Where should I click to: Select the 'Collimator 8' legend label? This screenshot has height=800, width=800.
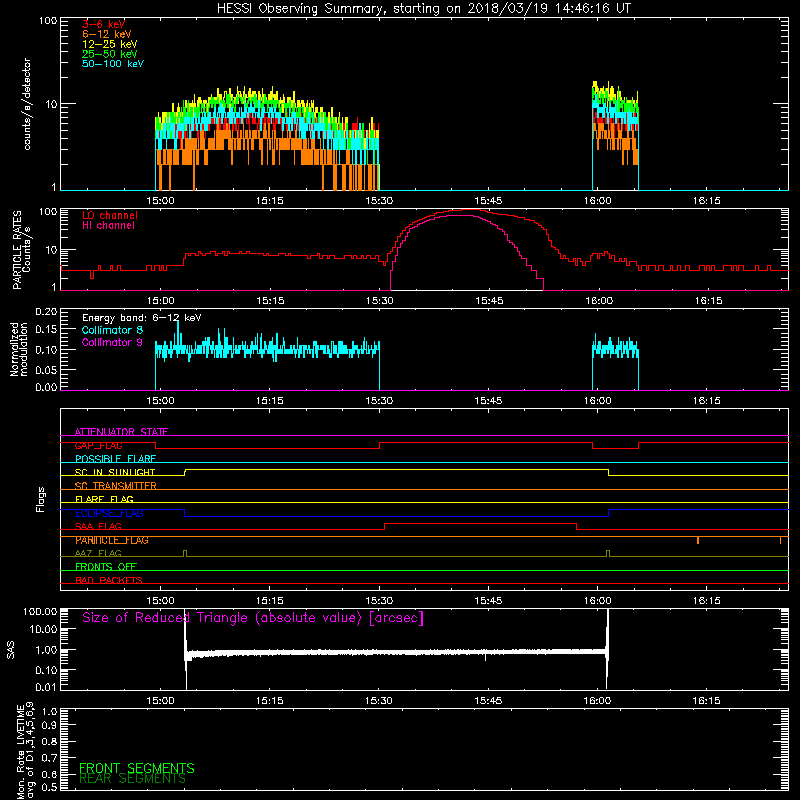tap(112, 330)
